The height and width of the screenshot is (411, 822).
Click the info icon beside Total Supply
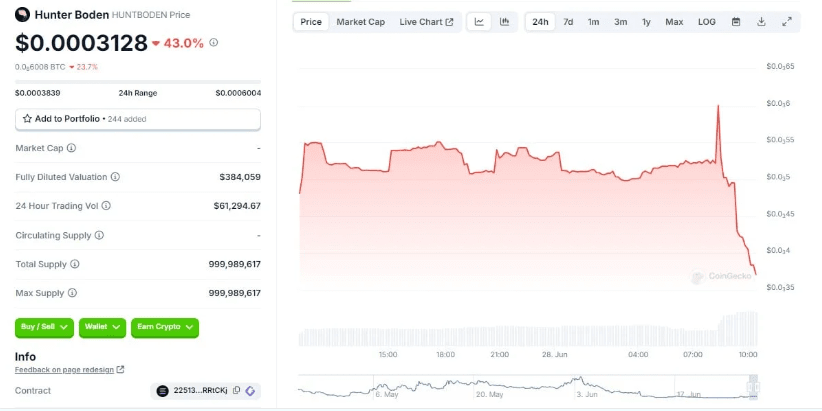coord(74,264)
